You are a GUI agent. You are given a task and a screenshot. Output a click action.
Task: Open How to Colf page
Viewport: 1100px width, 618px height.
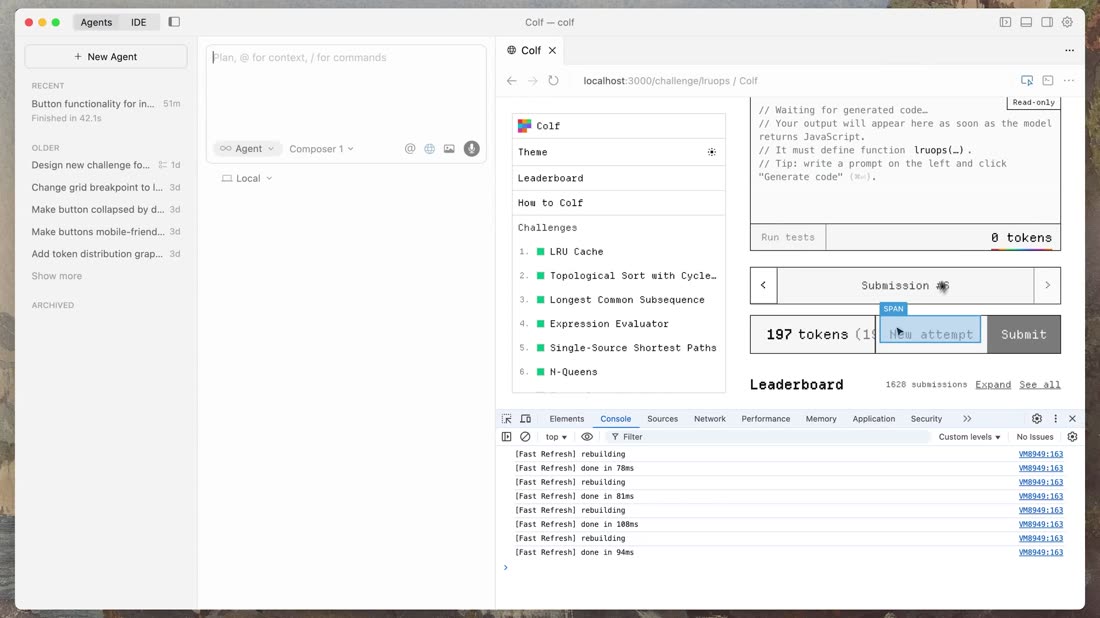[619, 203]
